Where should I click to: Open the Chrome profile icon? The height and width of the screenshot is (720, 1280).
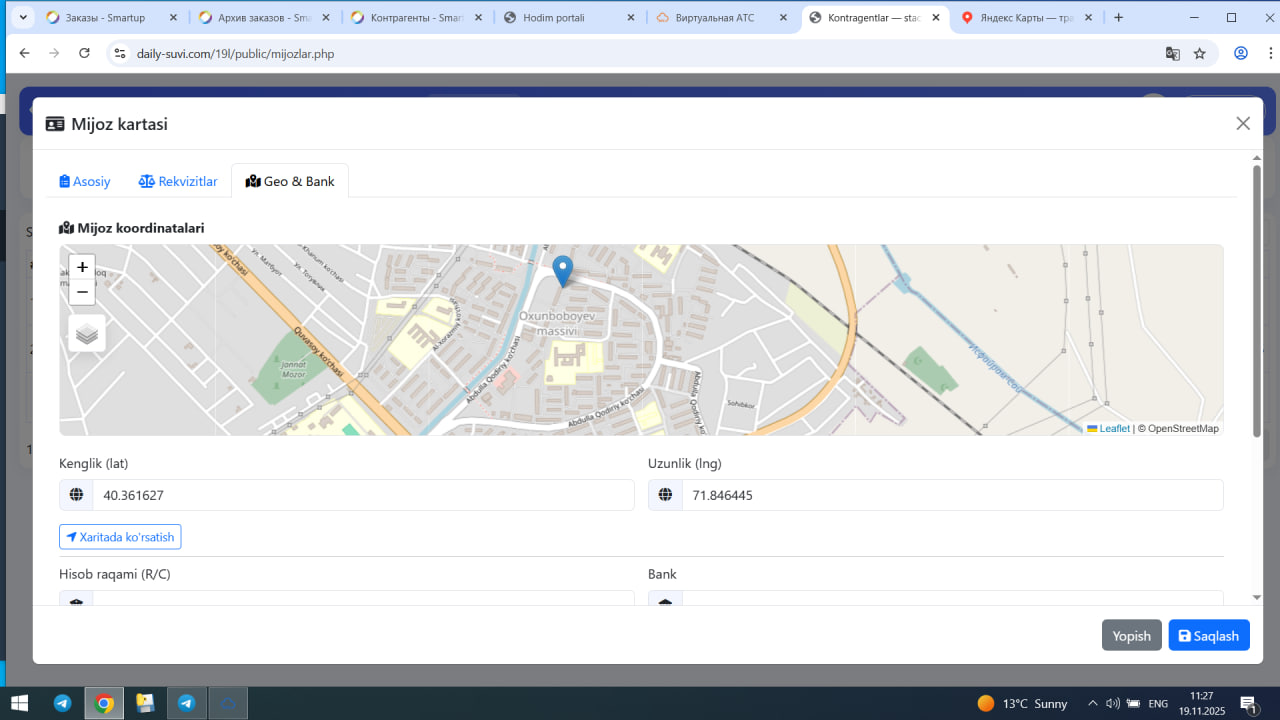click(x=1241, y=53)
